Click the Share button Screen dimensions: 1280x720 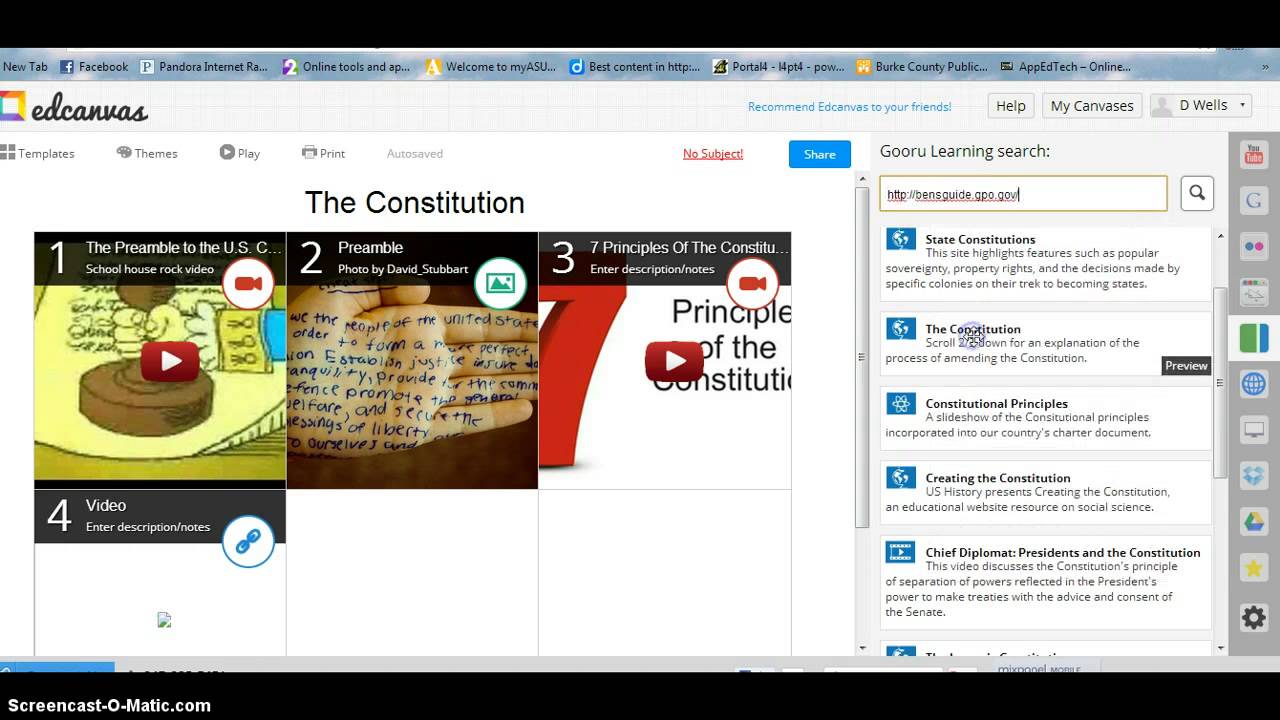pos(819,154)
